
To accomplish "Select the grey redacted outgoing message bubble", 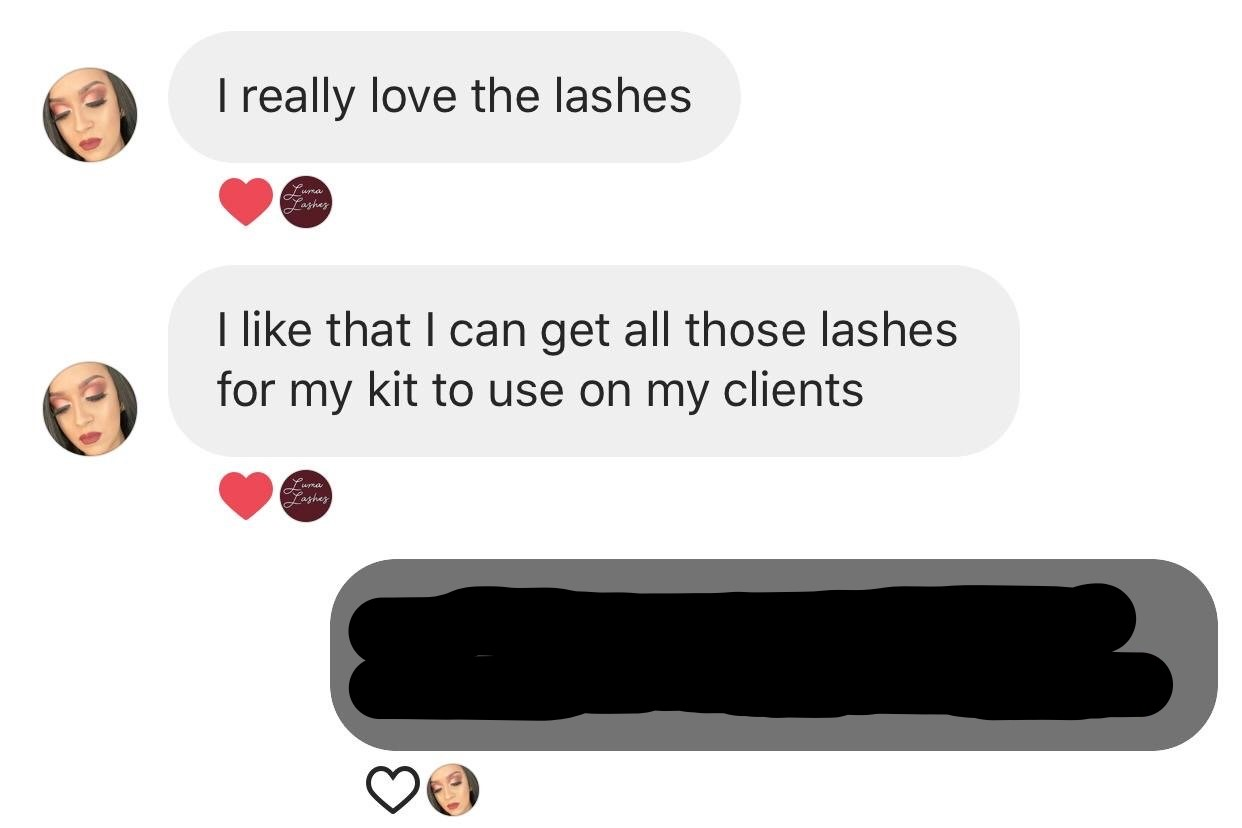I will [x=774, y=654].
